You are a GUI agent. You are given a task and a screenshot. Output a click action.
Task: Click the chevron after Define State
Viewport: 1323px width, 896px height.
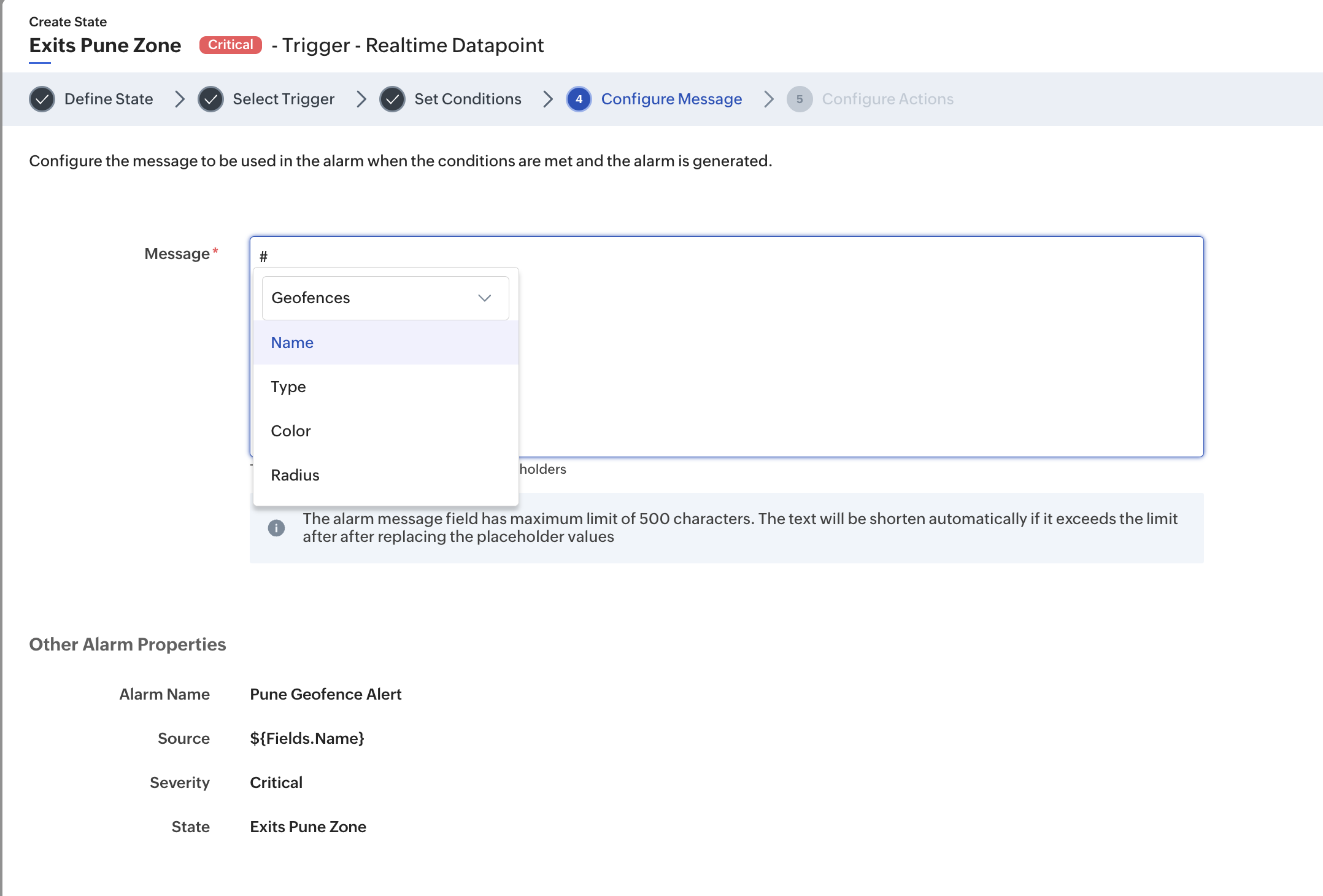(x=179, y=99)
